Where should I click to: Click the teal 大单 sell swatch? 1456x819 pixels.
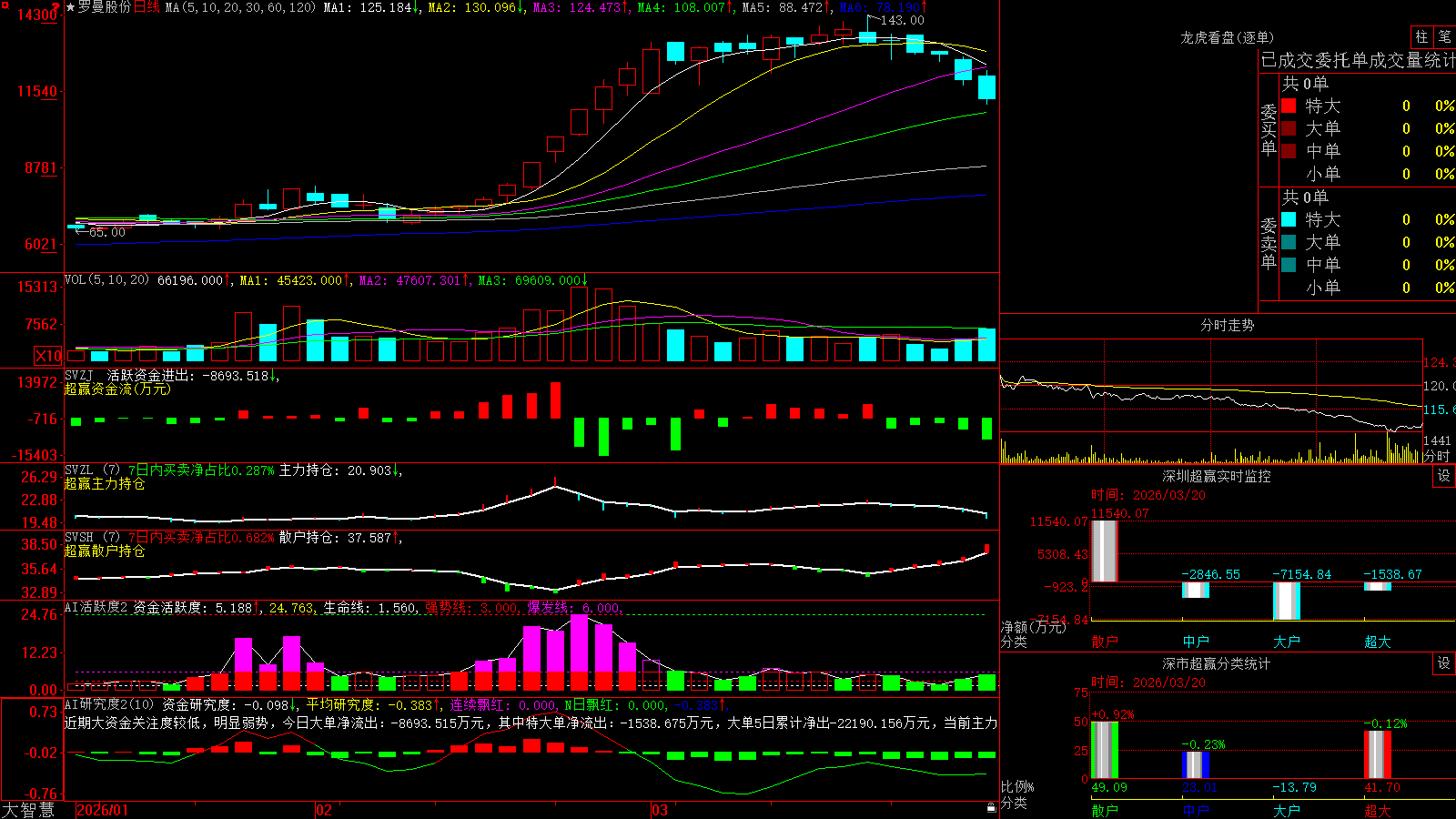coord(1289,242)
